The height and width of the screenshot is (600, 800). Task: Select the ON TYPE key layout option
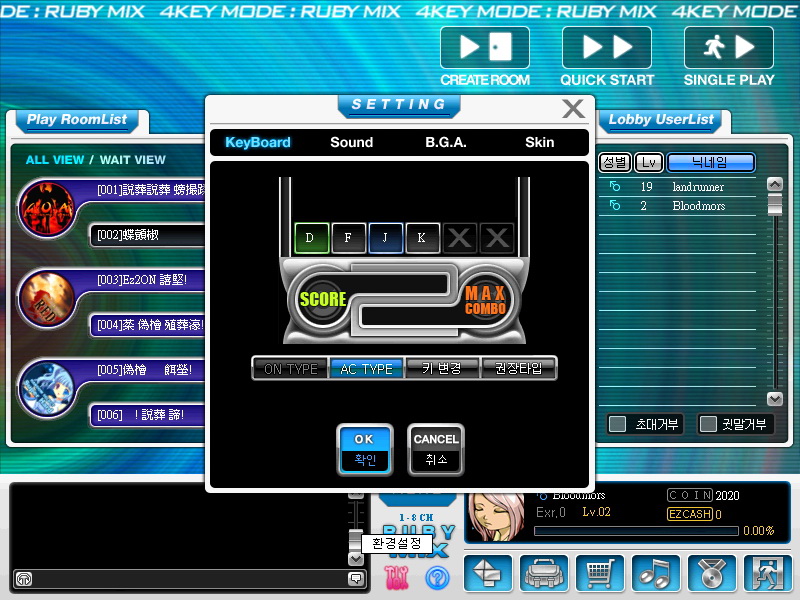pyautogui.click(x=289, y=369)
